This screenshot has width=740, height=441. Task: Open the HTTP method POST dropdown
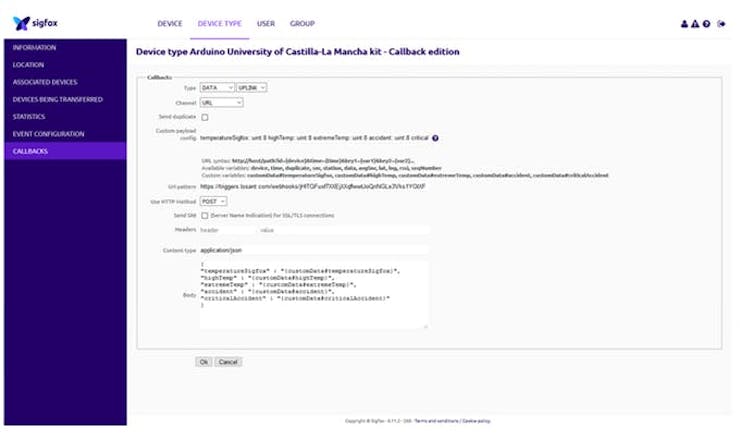tap(213, 201)
